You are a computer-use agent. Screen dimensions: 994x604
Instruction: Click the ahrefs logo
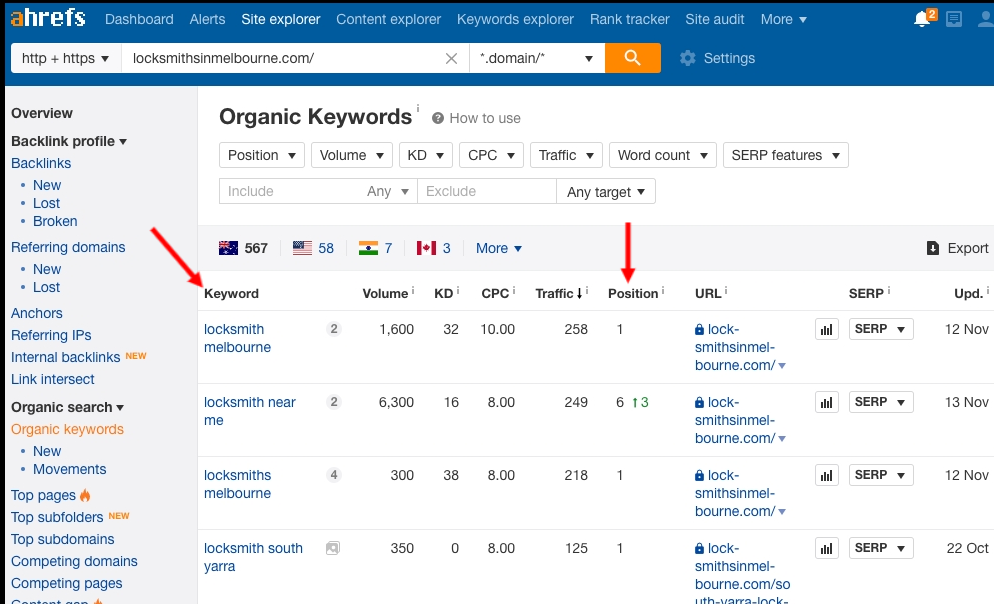click(48, 18)
